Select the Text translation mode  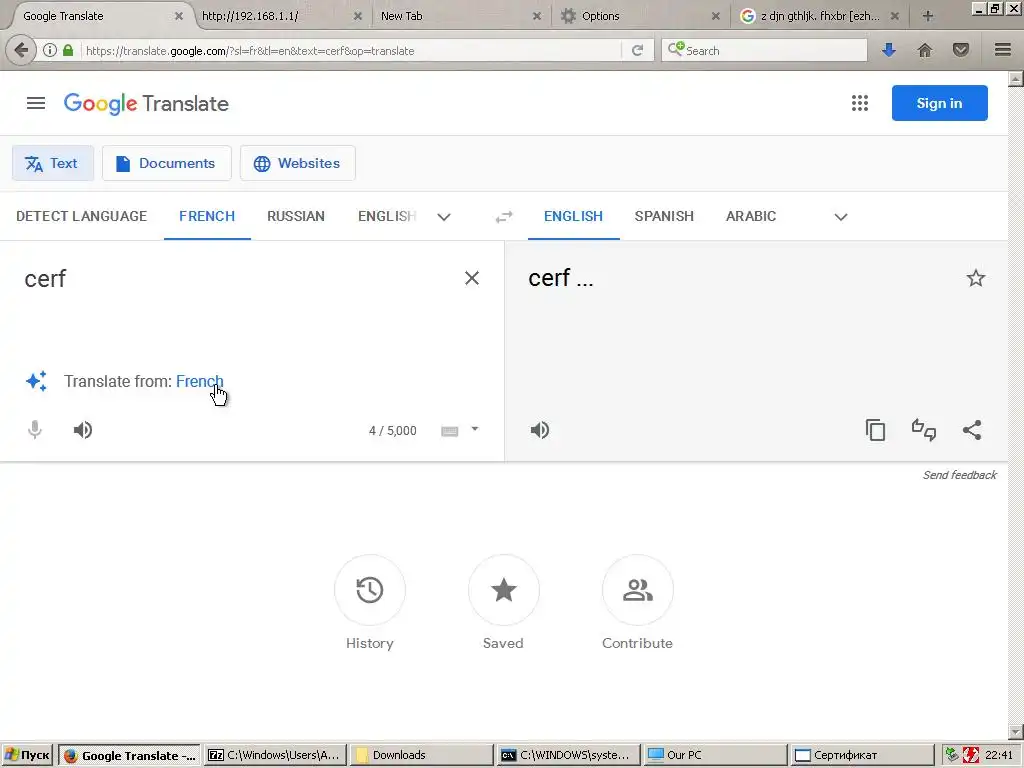53,163
